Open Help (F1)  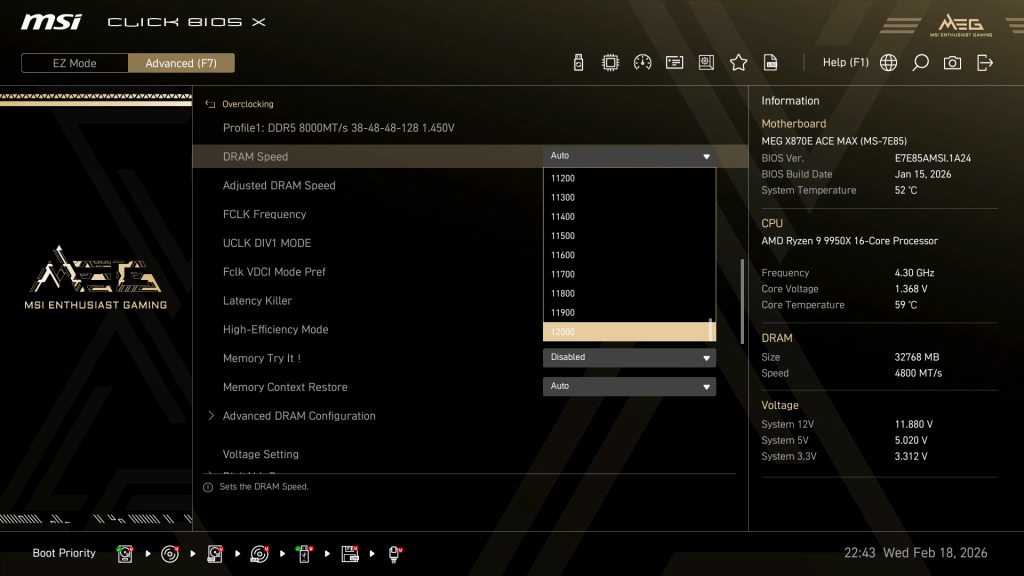845,63
